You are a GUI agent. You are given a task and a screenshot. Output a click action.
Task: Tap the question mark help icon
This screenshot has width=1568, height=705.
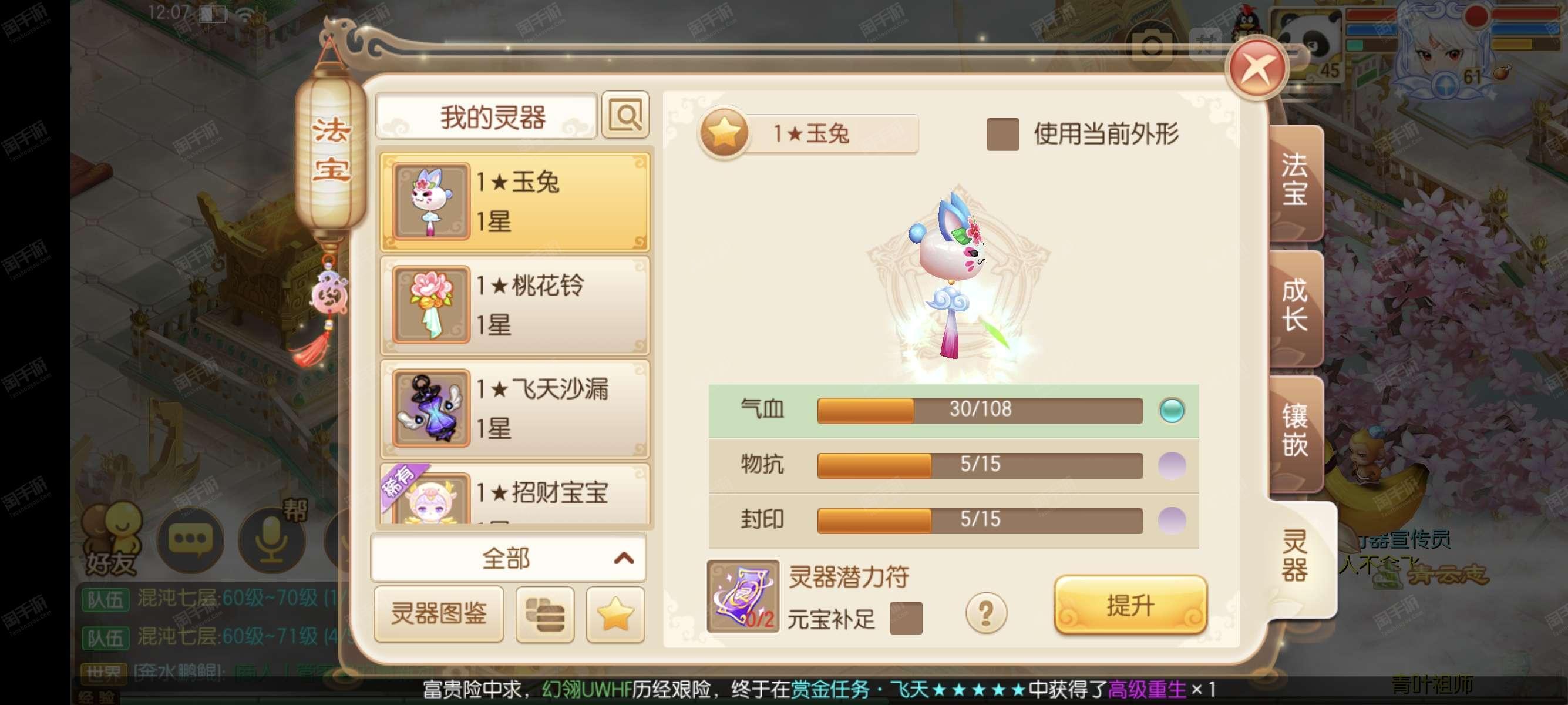985,612
